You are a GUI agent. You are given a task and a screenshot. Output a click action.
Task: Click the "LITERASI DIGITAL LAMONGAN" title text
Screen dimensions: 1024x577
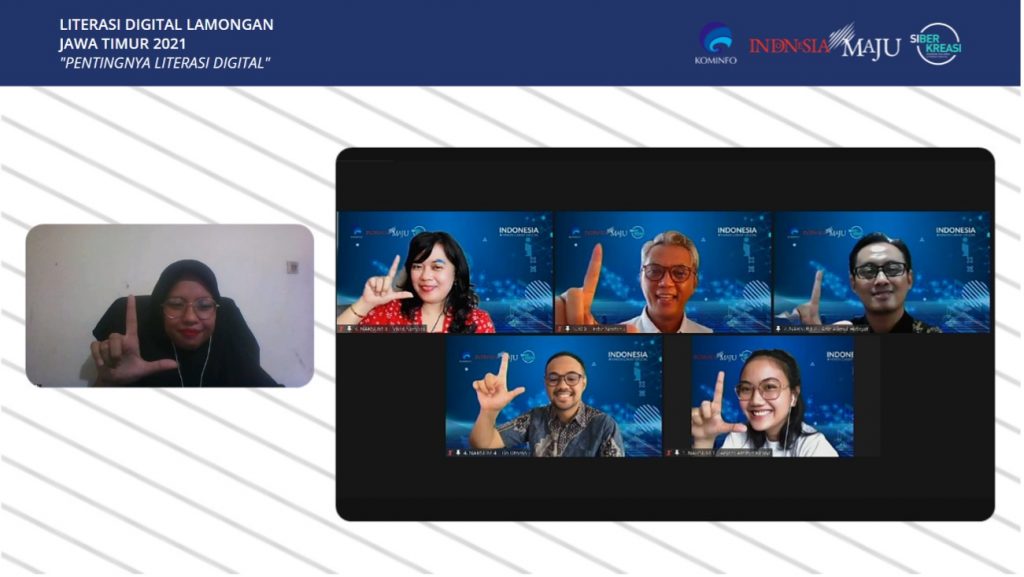[166, 24]
